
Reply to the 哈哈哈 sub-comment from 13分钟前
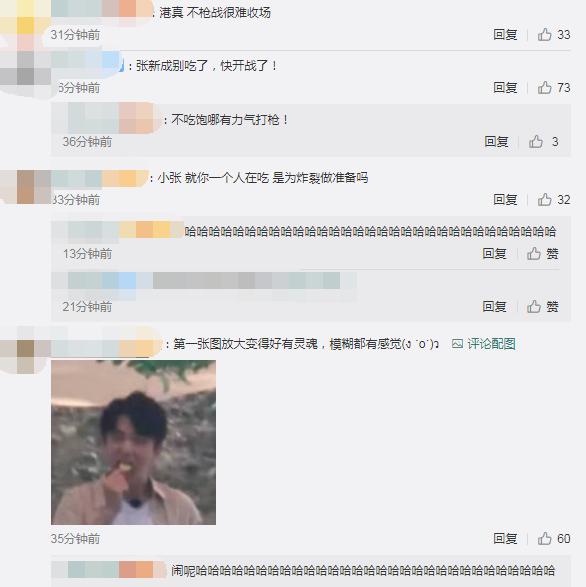[494, 254]
